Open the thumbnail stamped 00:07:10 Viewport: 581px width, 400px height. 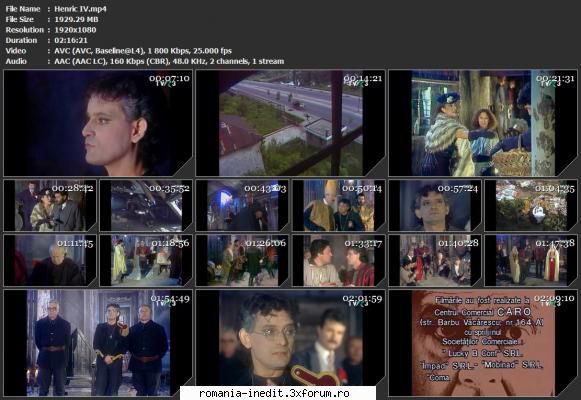[x=98, y=123]
